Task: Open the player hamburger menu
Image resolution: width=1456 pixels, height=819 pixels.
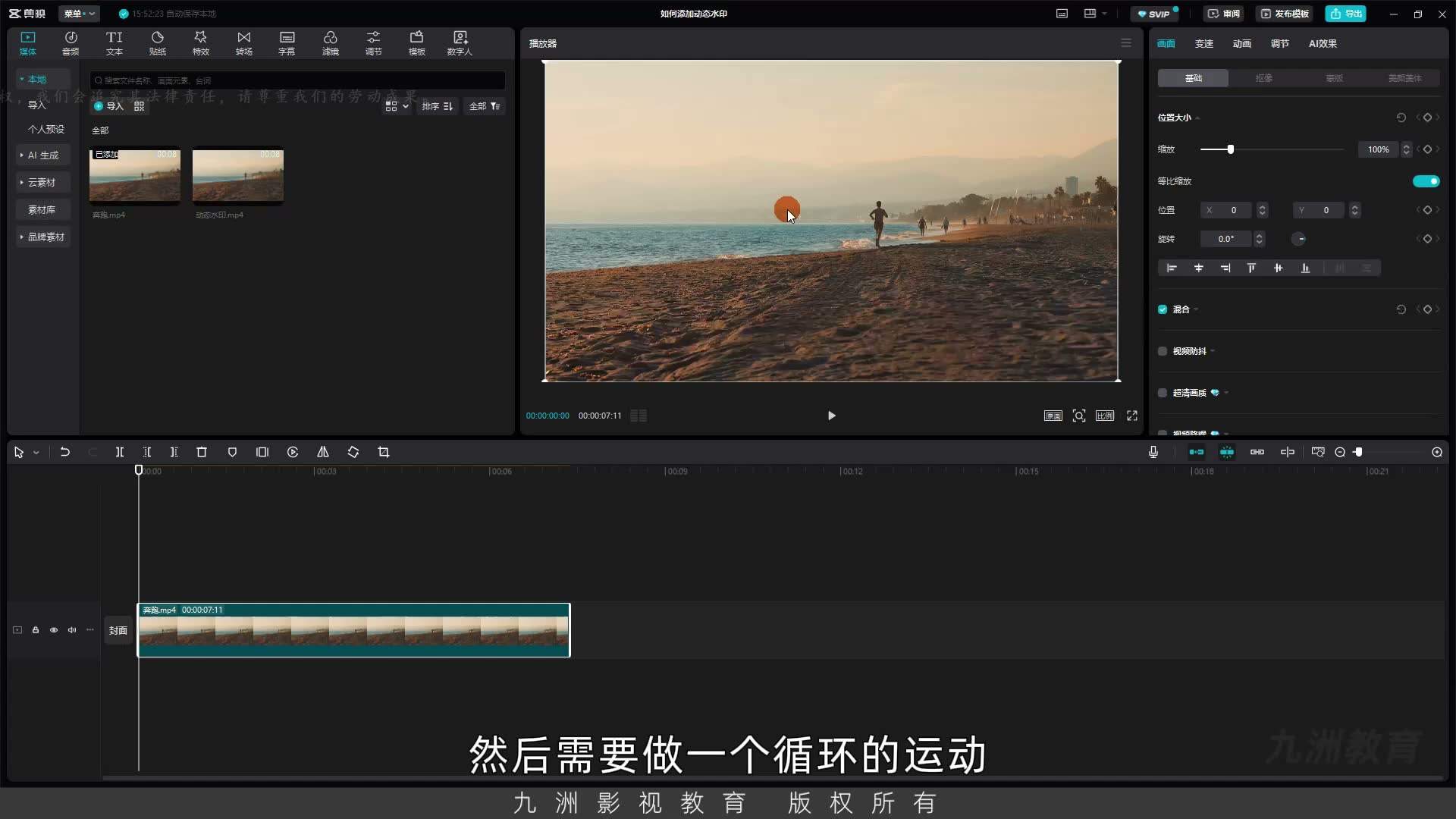Action: (1126, 43)
